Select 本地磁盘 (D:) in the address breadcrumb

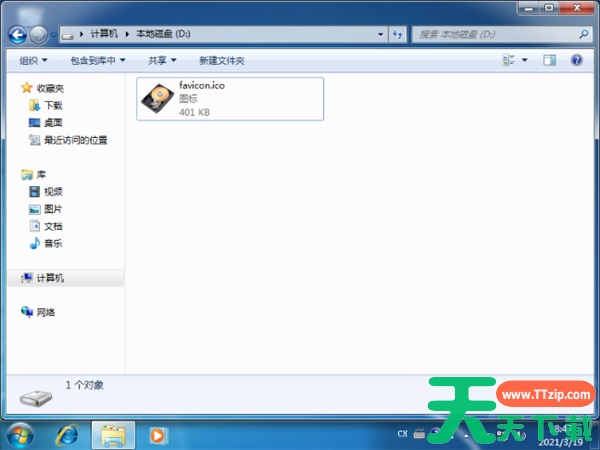[163, 34]
